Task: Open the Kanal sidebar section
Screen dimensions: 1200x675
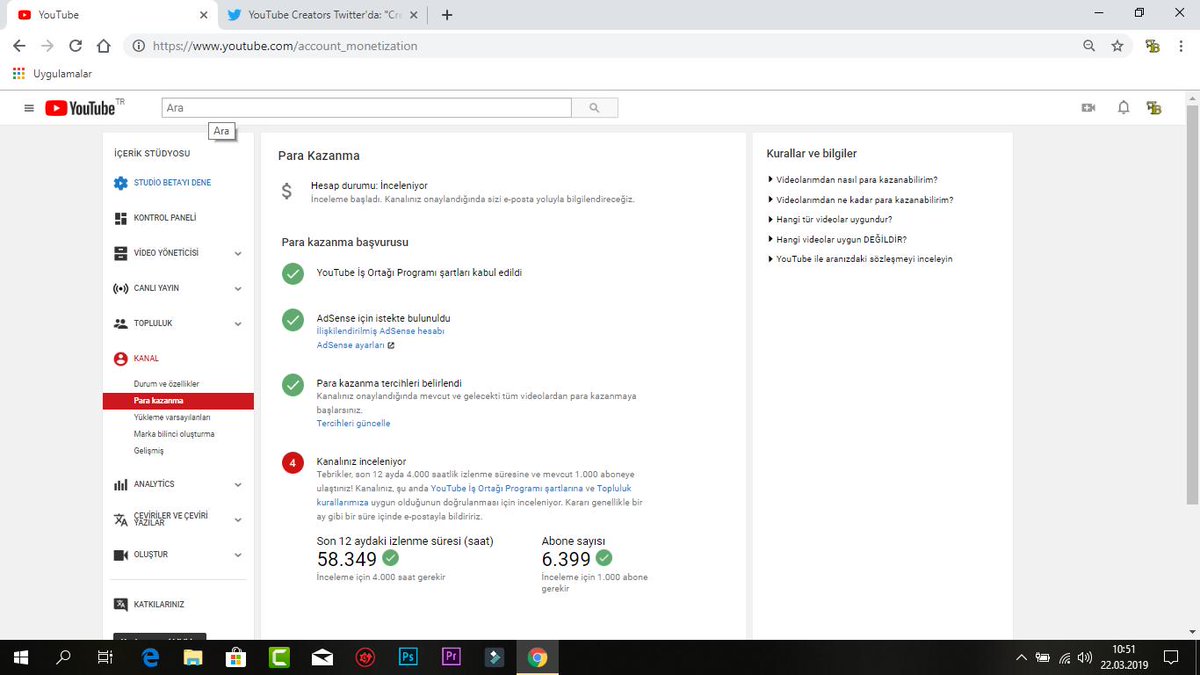Action: pos(146,358)
